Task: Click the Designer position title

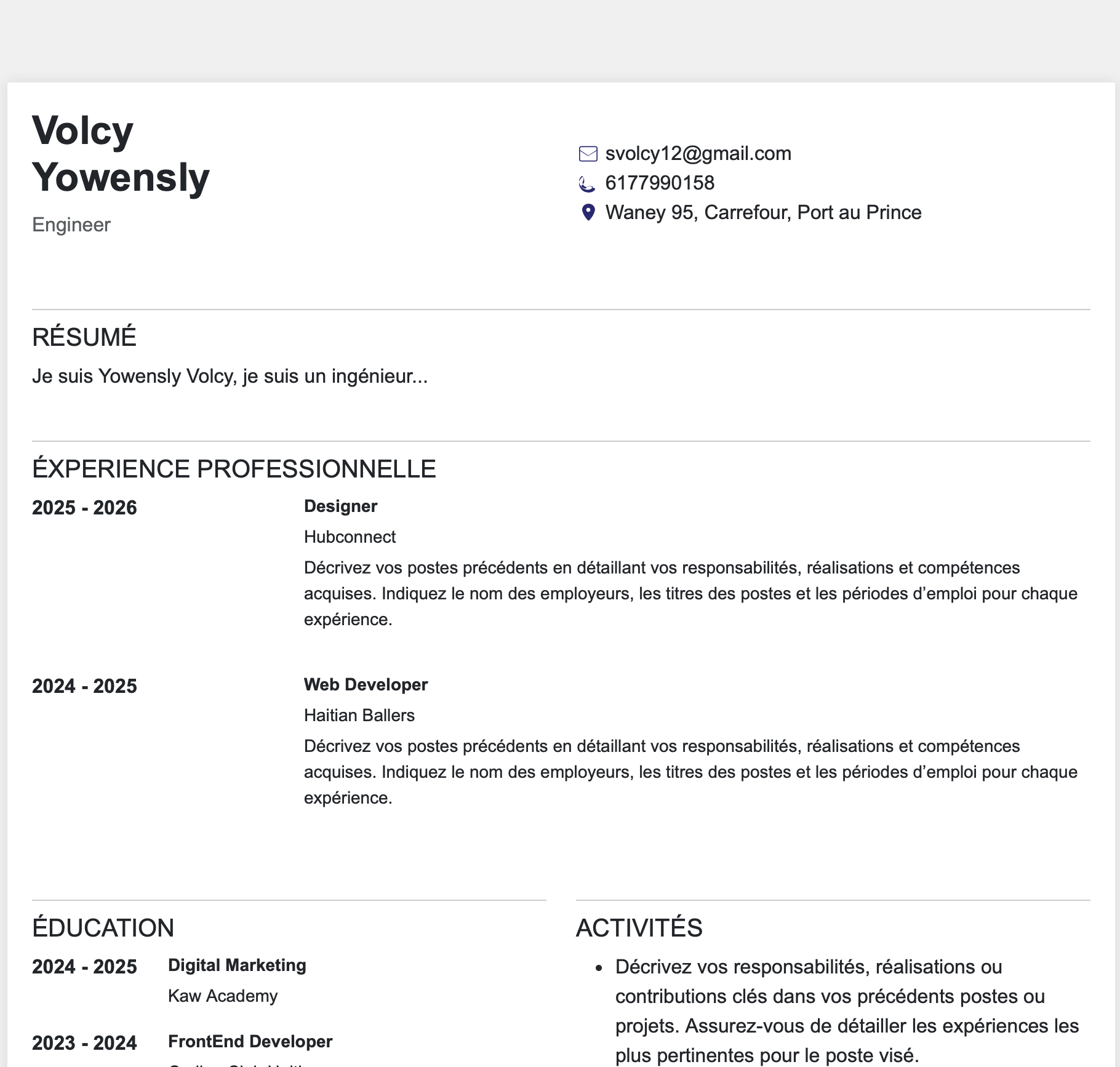Action: (x=340, y=506)
